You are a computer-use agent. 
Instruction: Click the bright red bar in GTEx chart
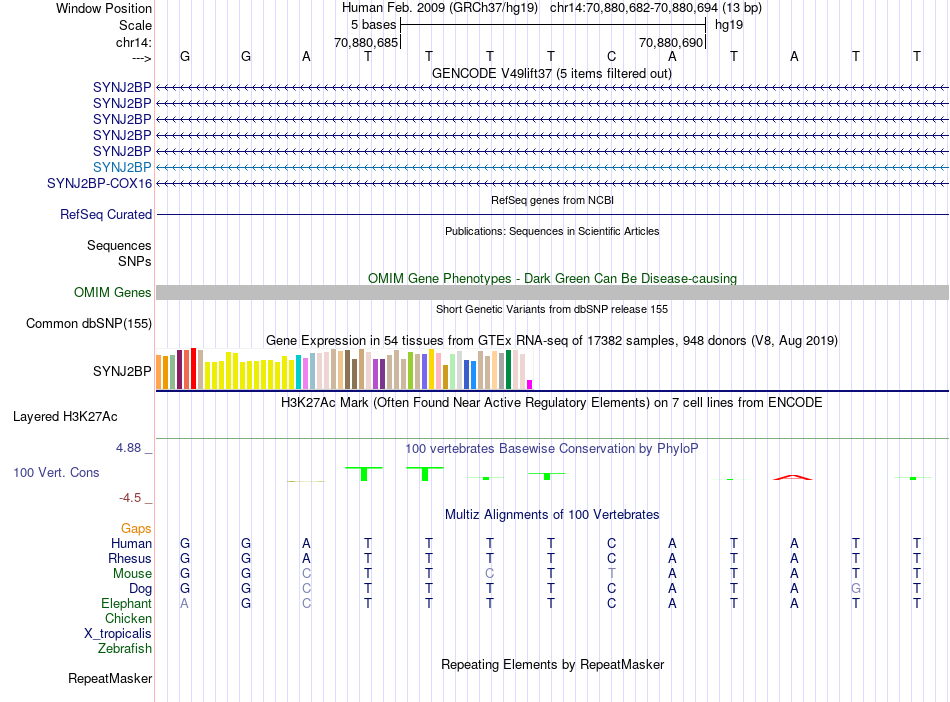pyautogui.click(x=193, y=368)
